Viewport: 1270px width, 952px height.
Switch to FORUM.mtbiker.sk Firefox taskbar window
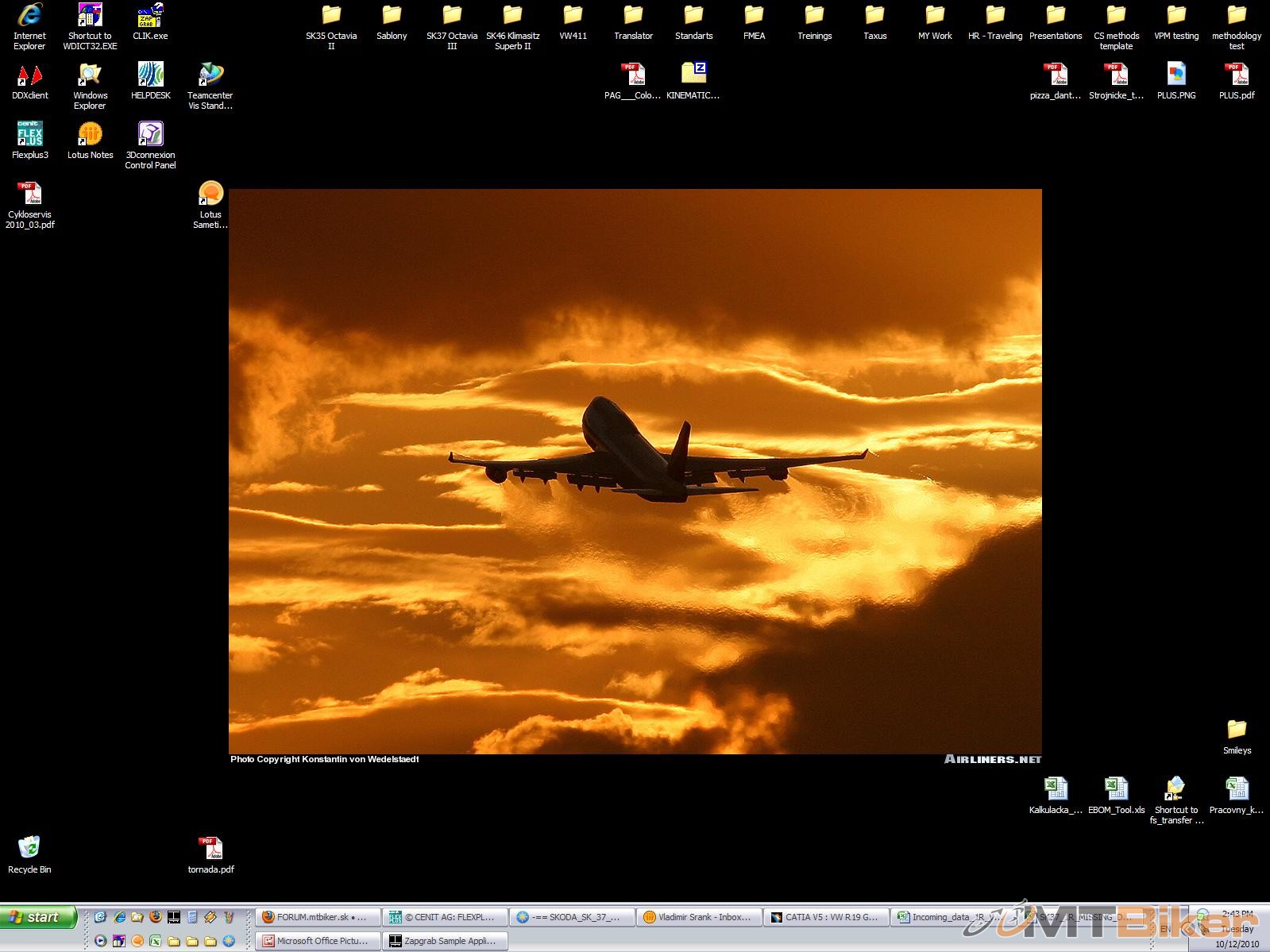tap(318, 917)
